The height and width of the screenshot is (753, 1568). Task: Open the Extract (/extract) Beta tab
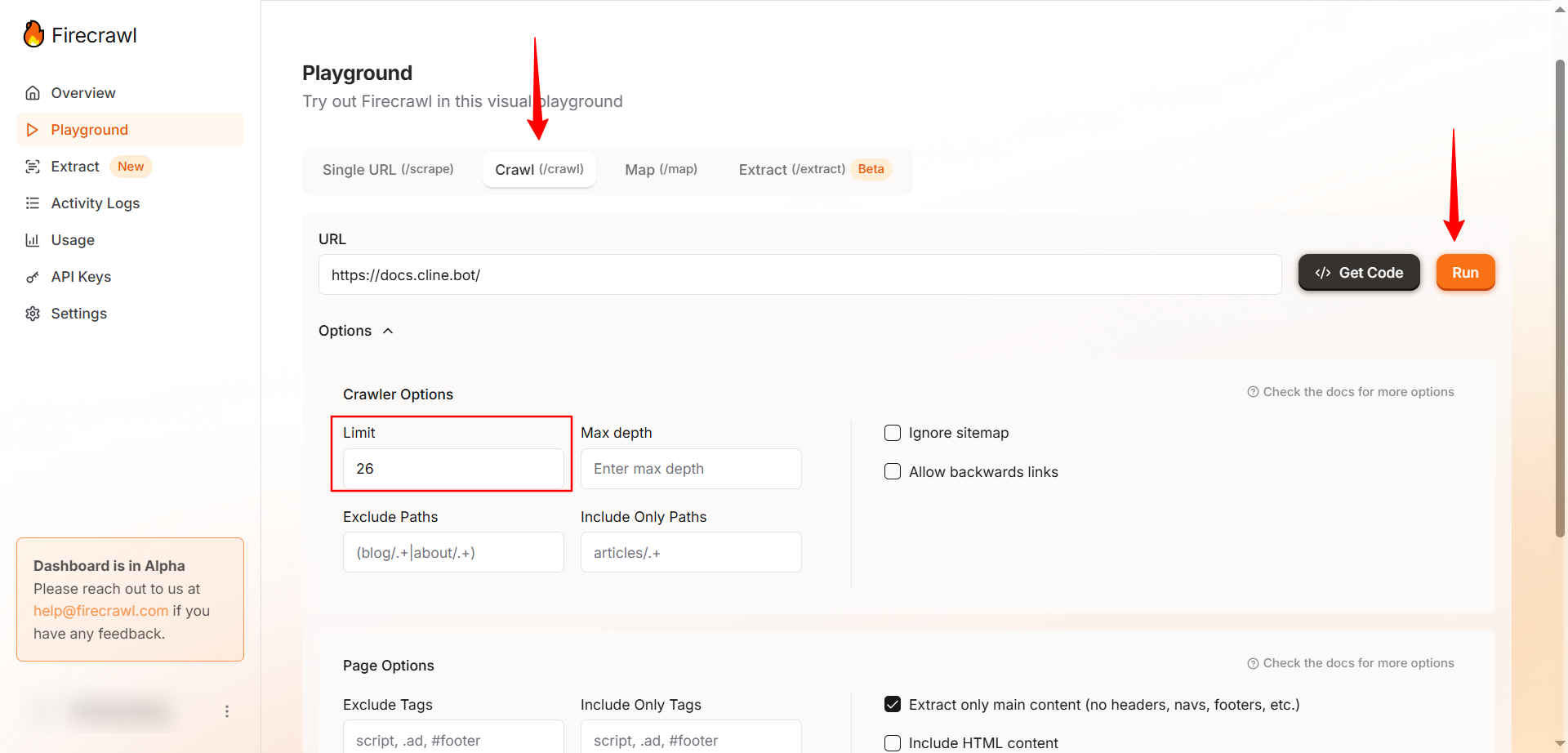(x=814, y=170)
